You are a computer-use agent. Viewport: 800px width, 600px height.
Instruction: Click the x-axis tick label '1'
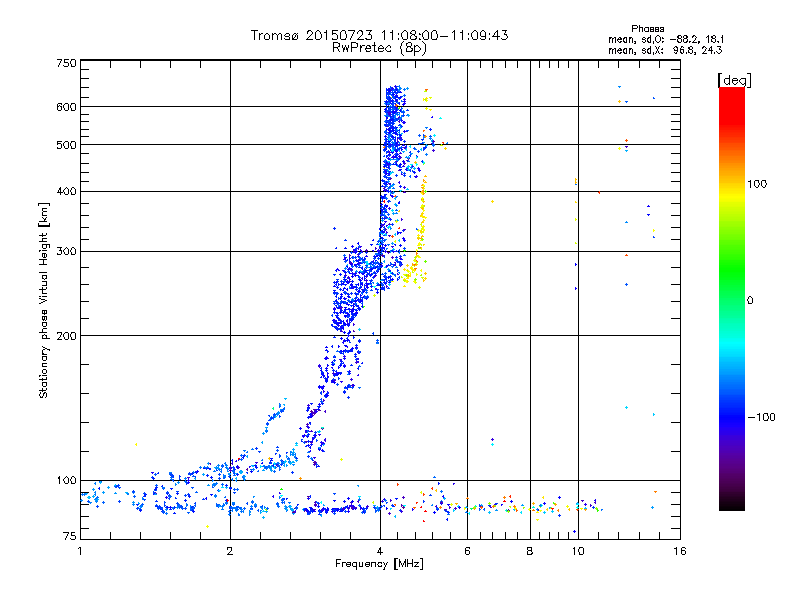80,551
